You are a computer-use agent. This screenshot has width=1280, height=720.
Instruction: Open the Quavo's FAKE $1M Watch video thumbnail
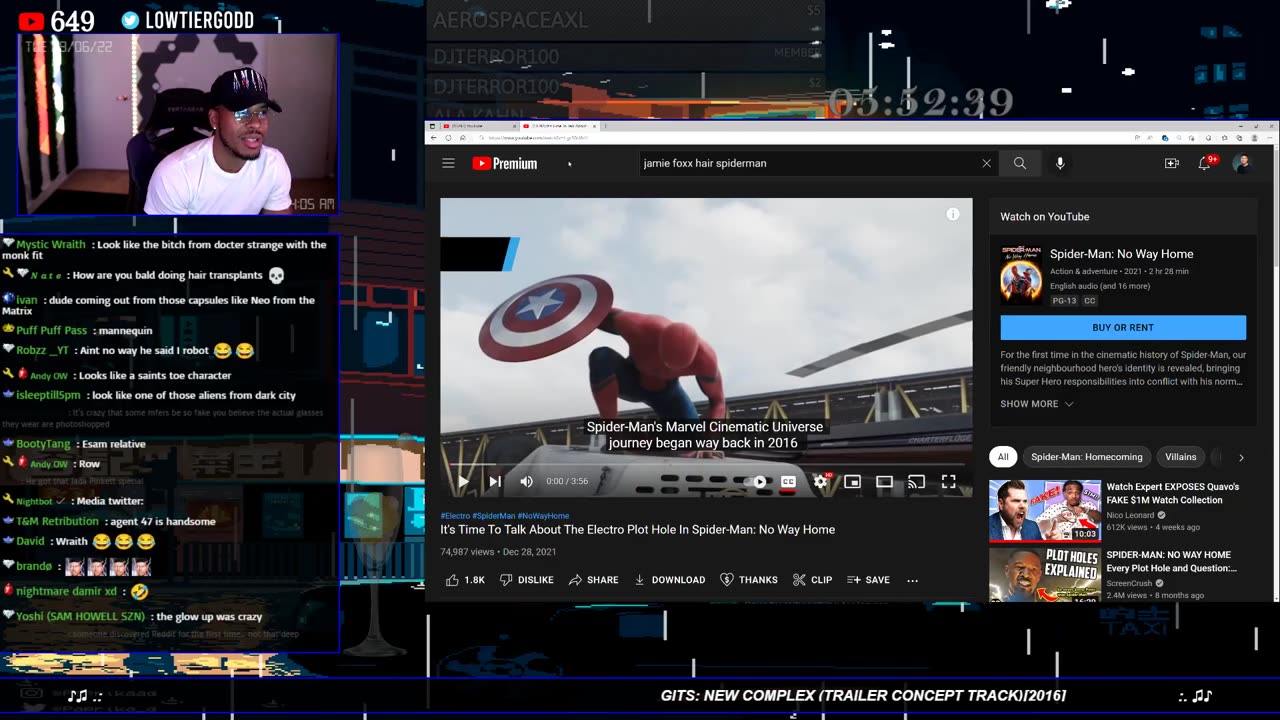(1045, 511)
